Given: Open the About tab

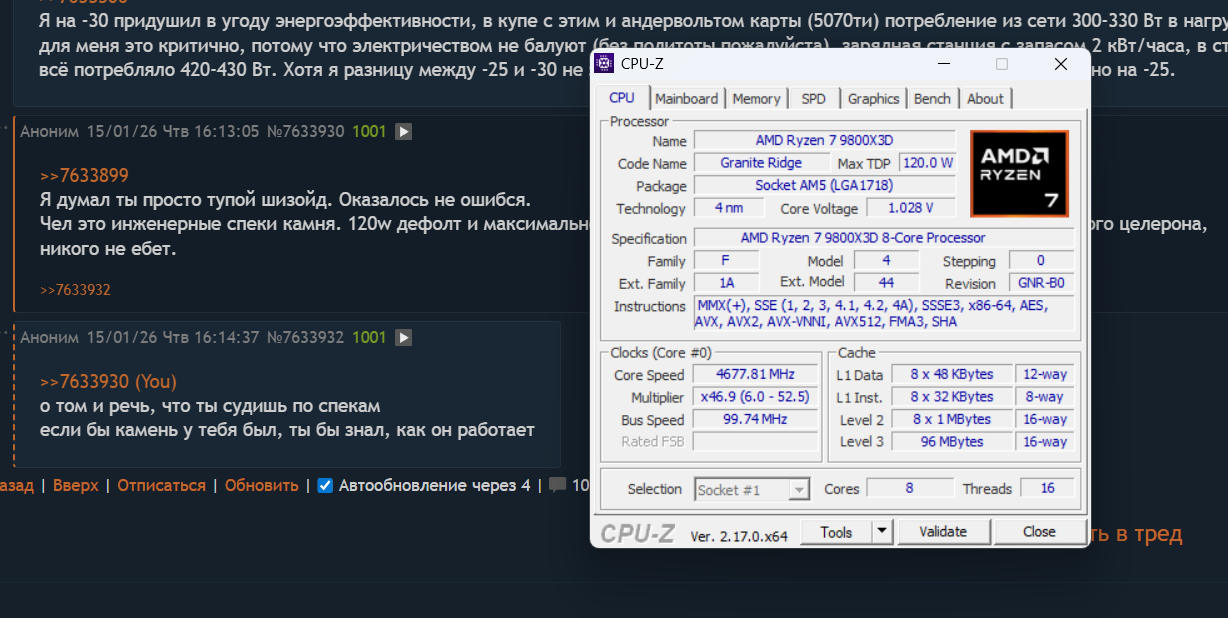Looking at the screenshot, I should point(985,98).
